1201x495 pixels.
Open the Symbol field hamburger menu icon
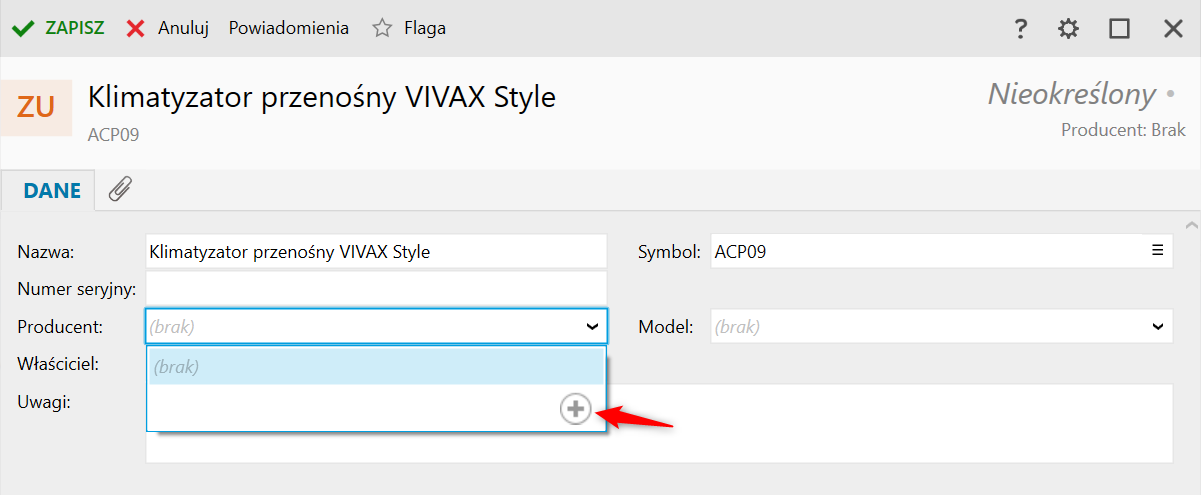1157,250
